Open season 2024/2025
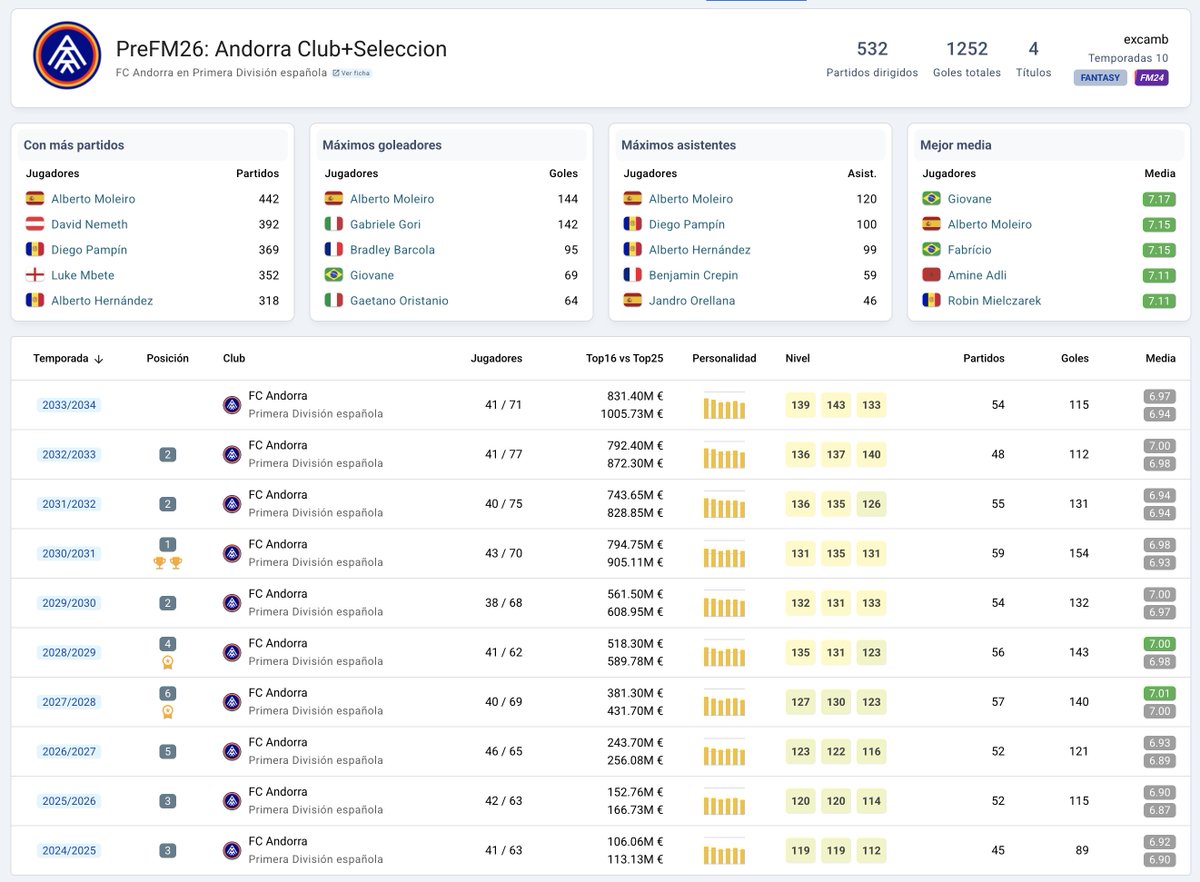 click(x=69, y=851)
